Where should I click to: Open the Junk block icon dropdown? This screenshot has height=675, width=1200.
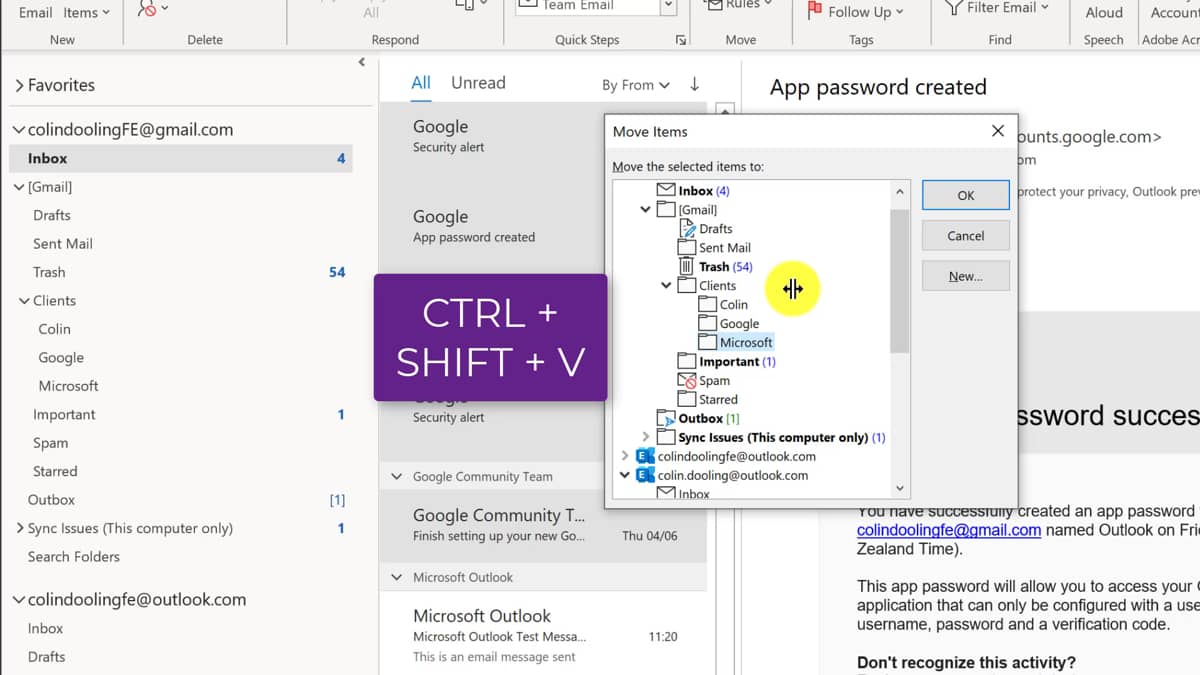[x=164, y=8]
